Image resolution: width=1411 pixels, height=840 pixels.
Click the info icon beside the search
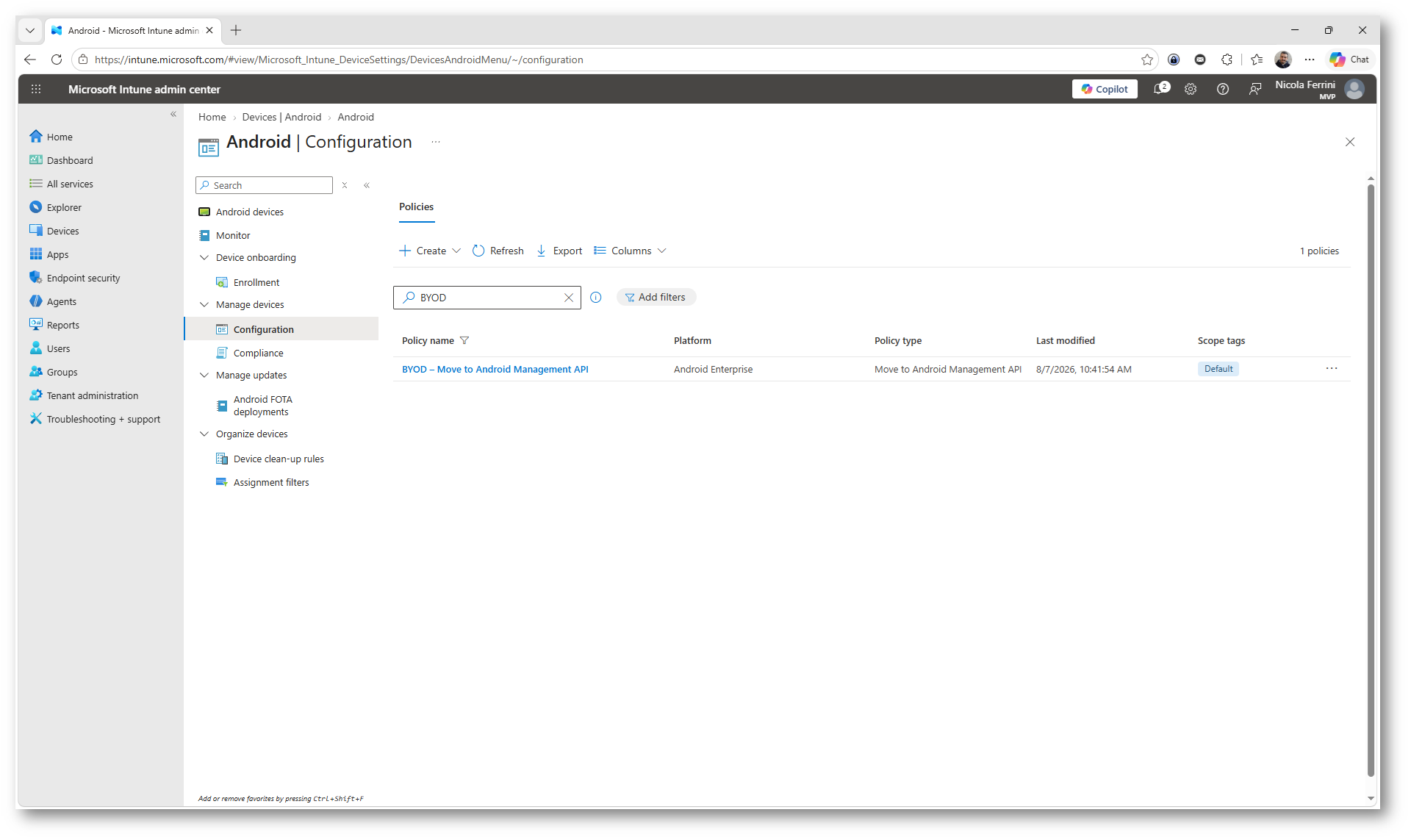point(596,298)
